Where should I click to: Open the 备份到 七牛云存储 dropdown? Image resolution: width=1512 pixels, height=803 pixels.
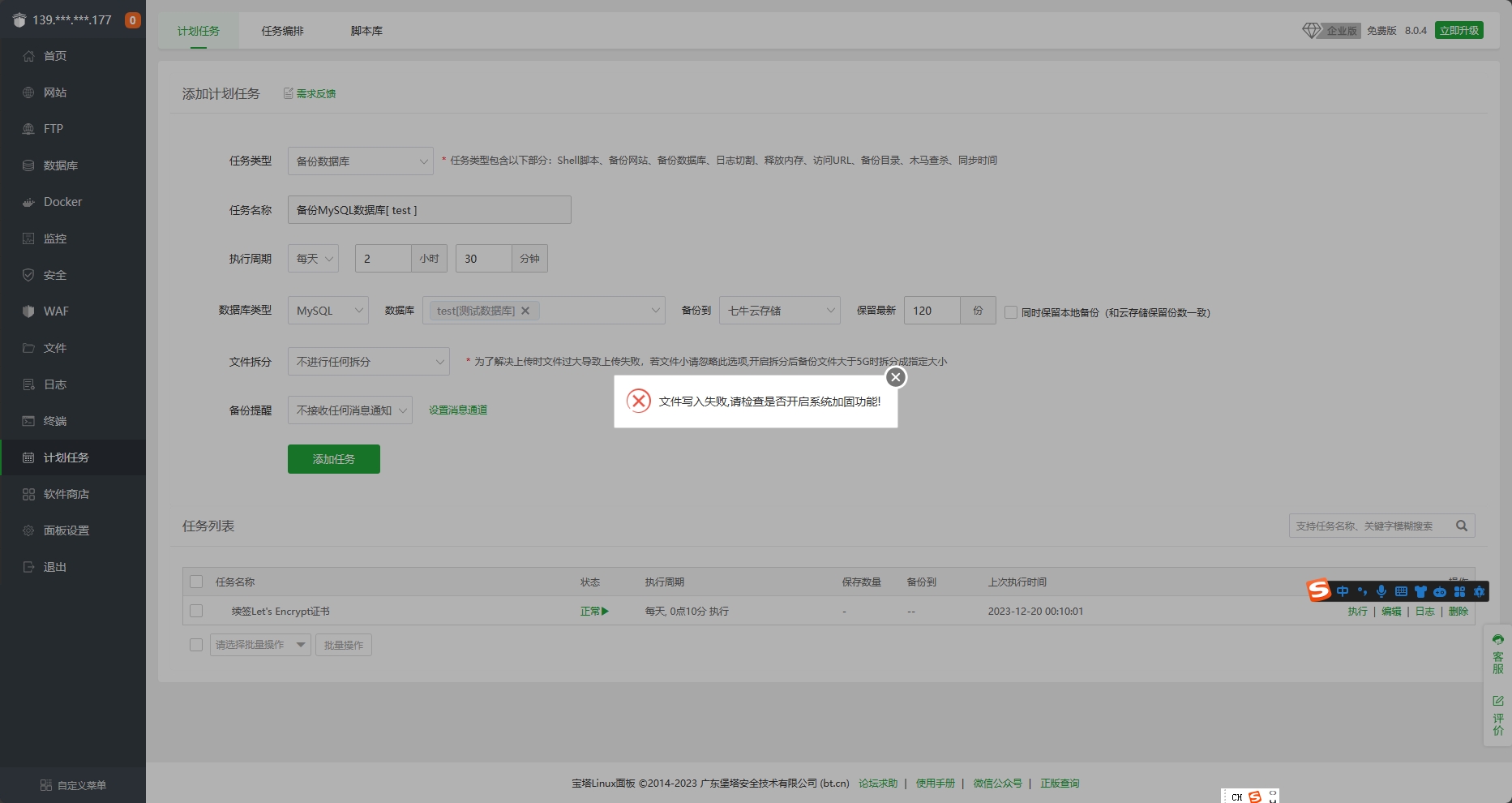click(x=780, y=311)
